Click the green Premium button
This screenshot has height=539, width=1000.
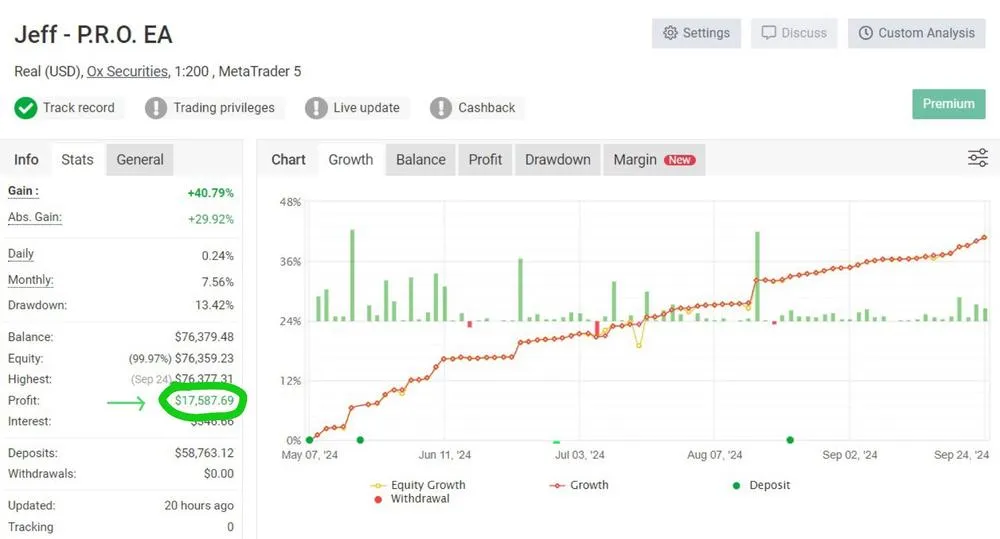pyautogui.click(x=948, y=103)
